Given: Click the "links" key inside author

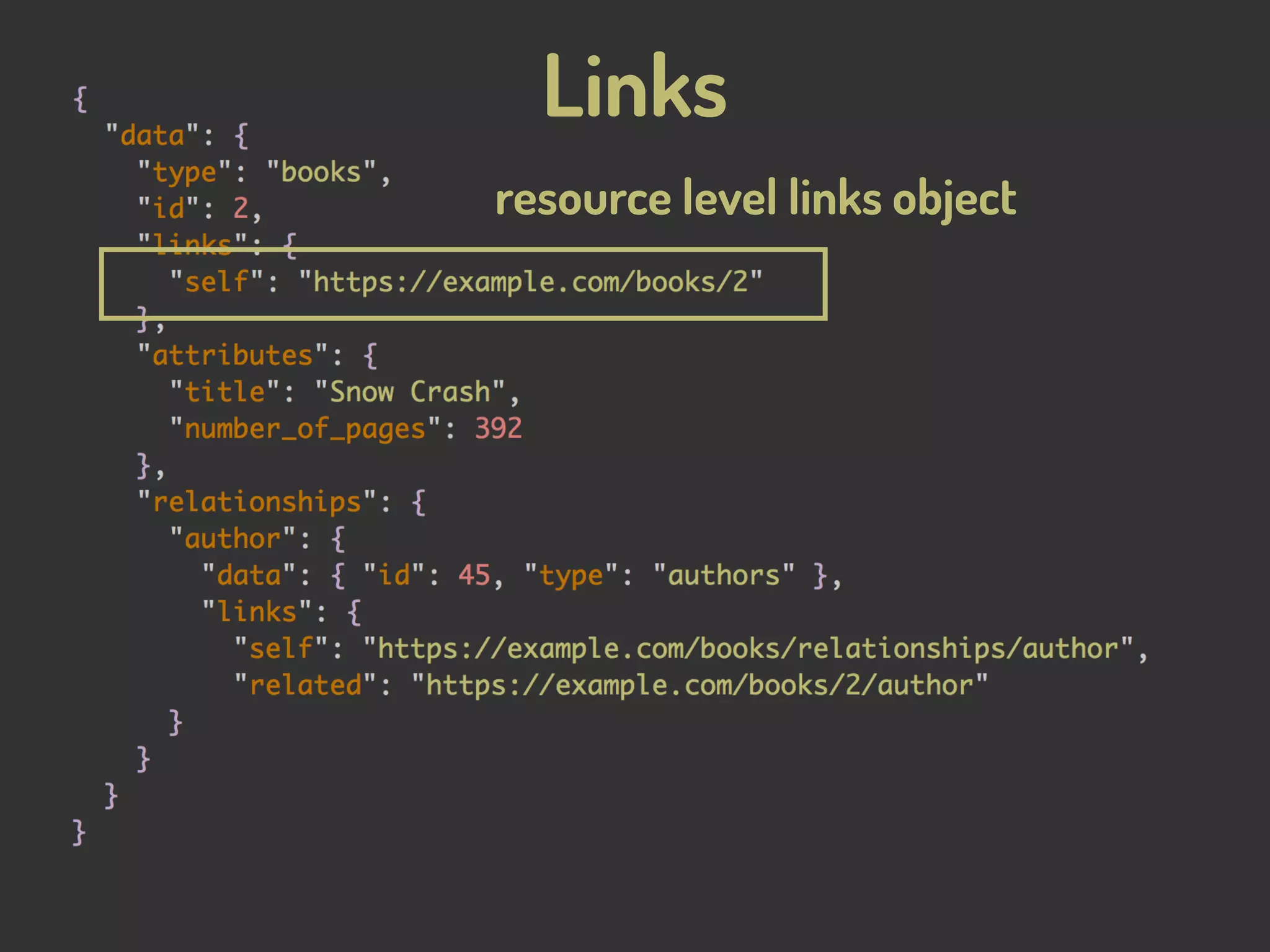Looking at the screenshot, I should pyautogui.click(x=257, y=612).
